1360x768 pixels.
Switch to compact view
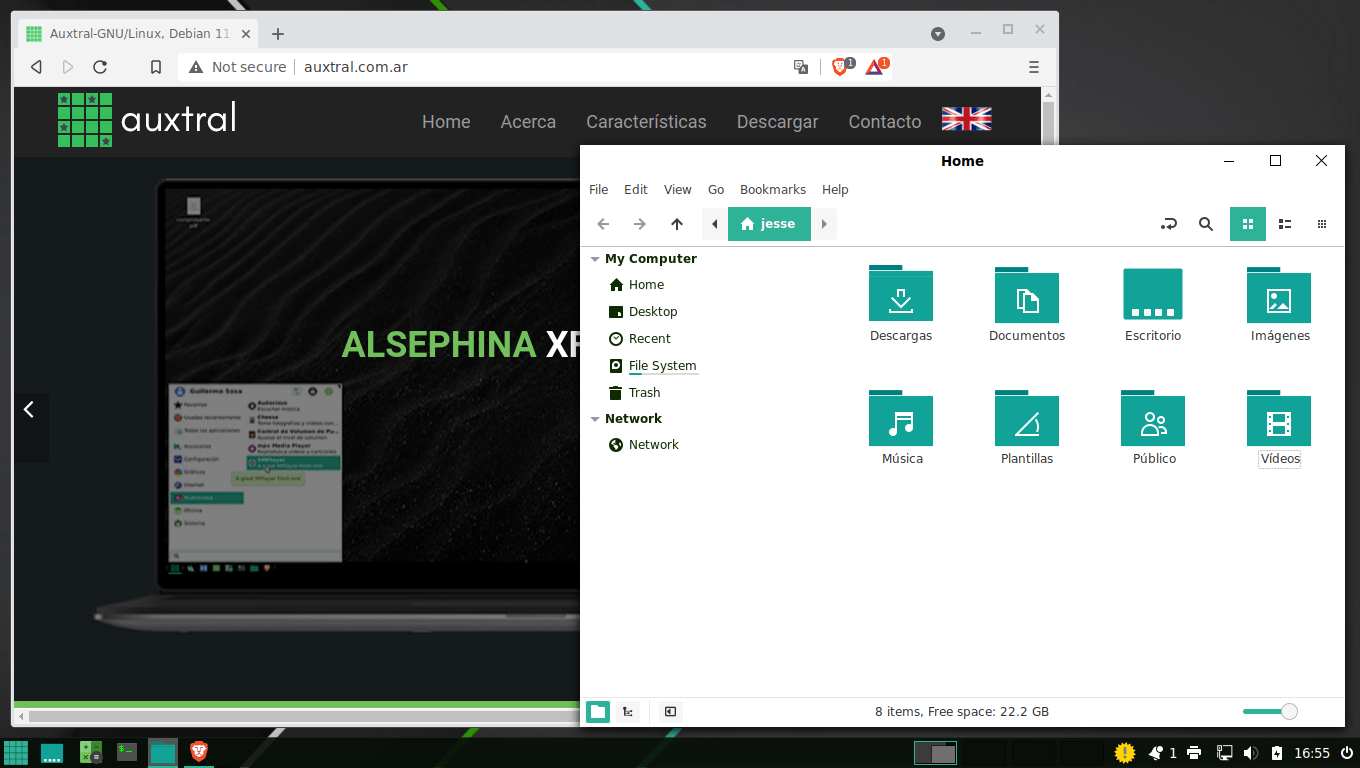1322,224
